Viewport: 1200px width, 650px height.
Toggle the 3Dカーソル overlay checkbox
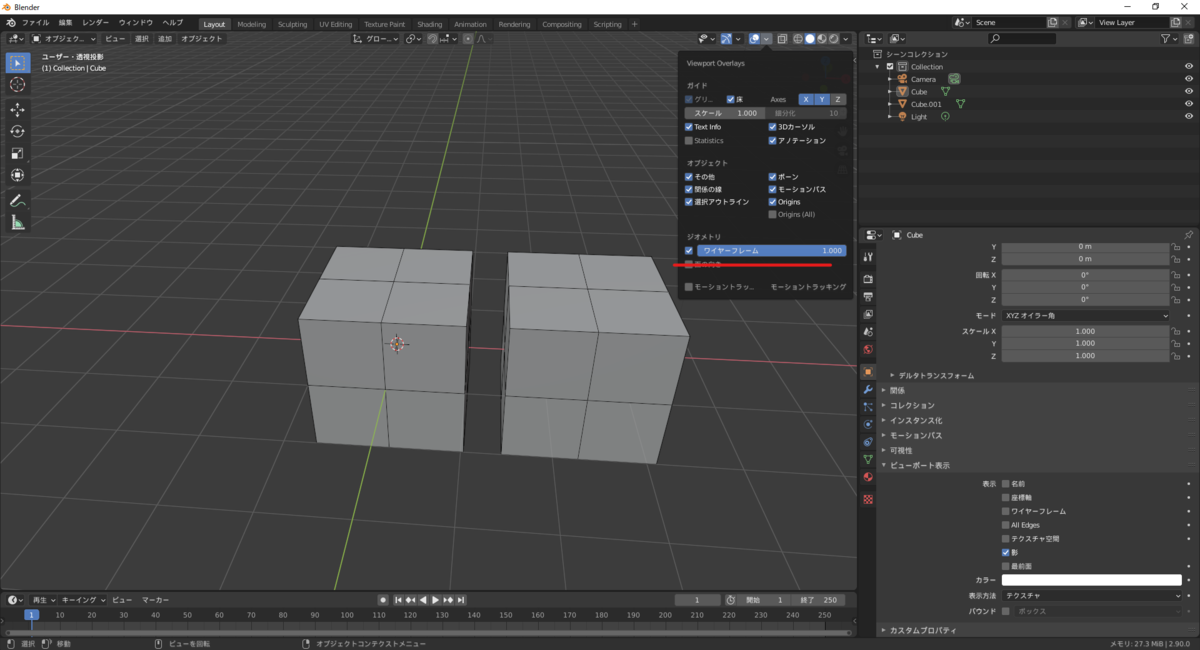point(773,127)
